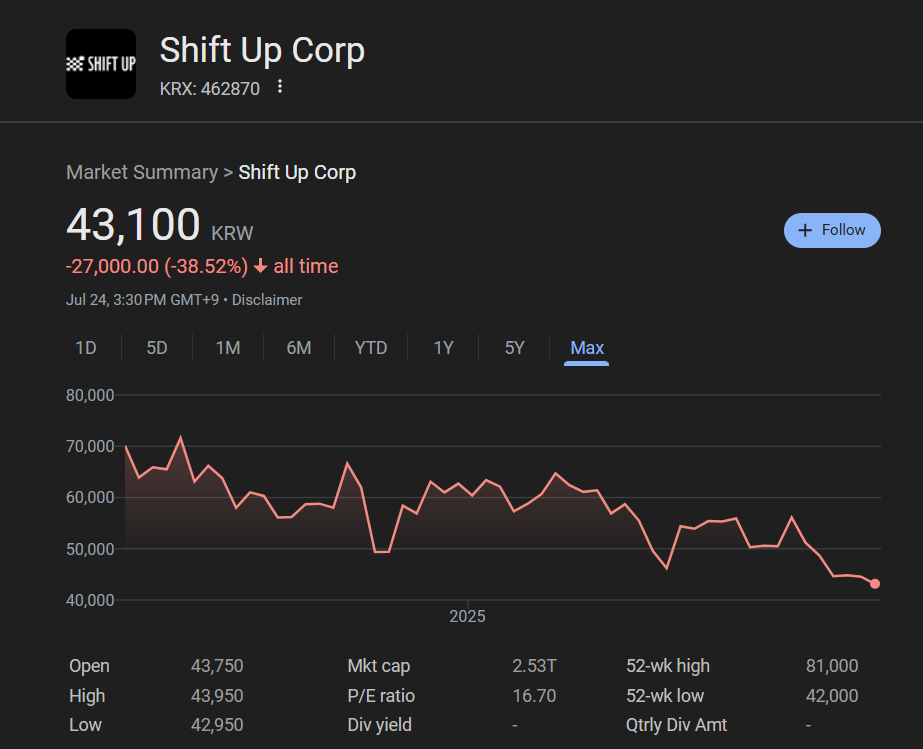Viewport: 923px width, 749px height.
Task: Show year-to-date YTD chart
Action: [371, 348]
